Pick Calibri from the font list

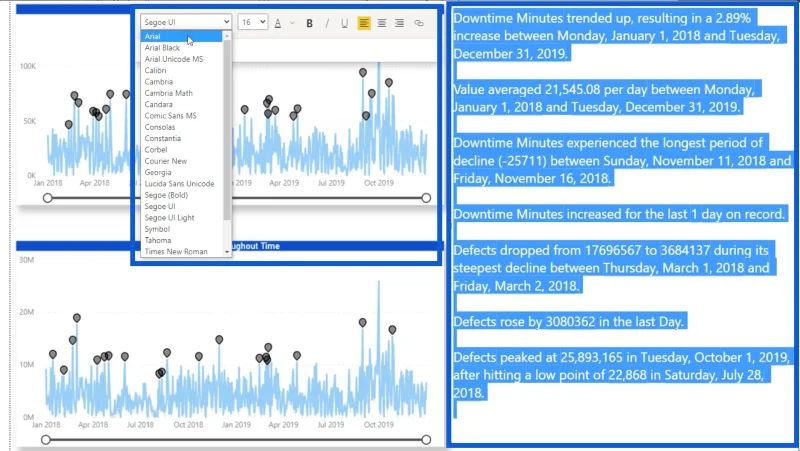pyautogui.click(x=181, y=70)
